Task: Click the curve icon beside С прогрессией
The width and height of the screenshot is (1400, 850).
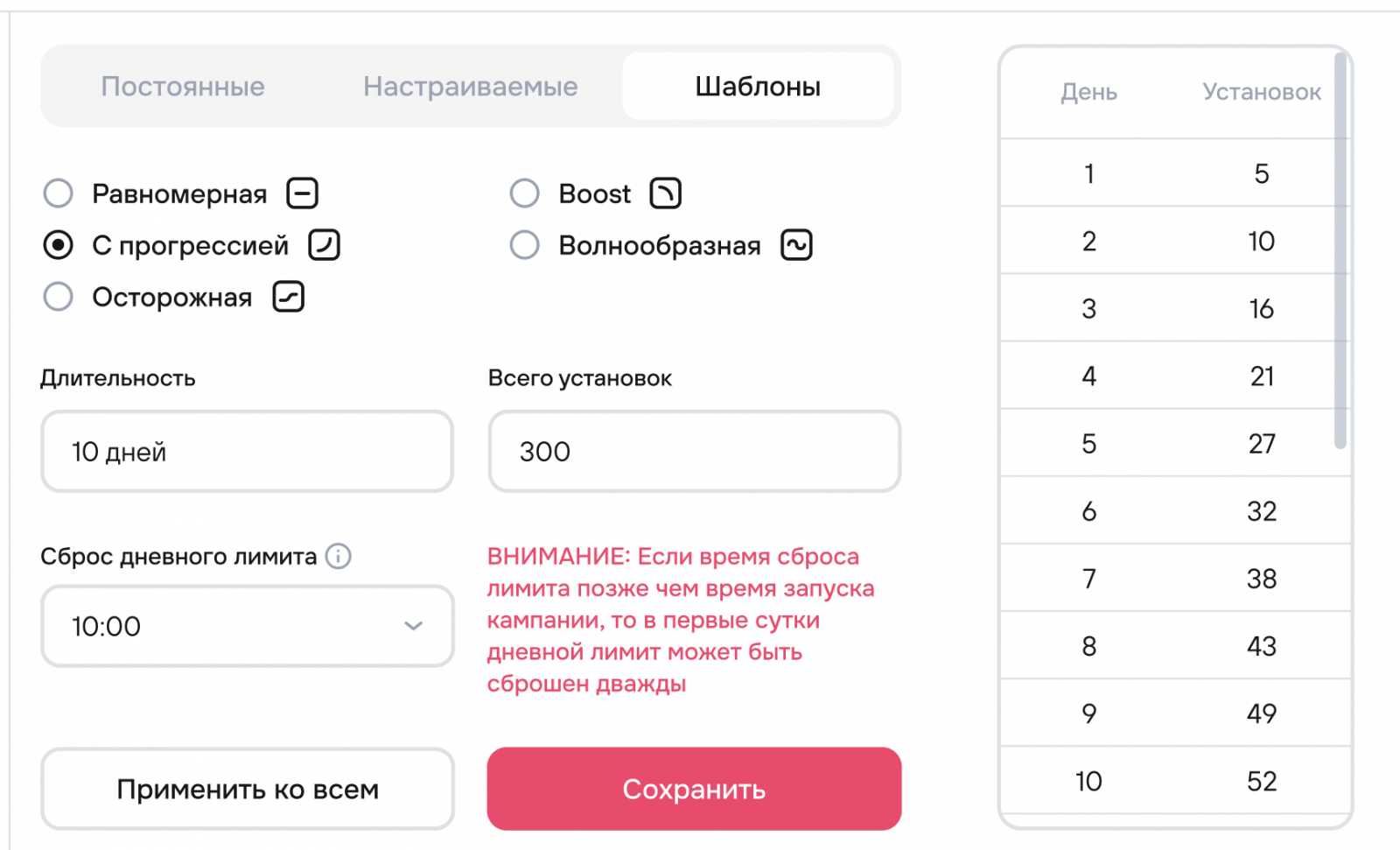Action: click(324, 245)
